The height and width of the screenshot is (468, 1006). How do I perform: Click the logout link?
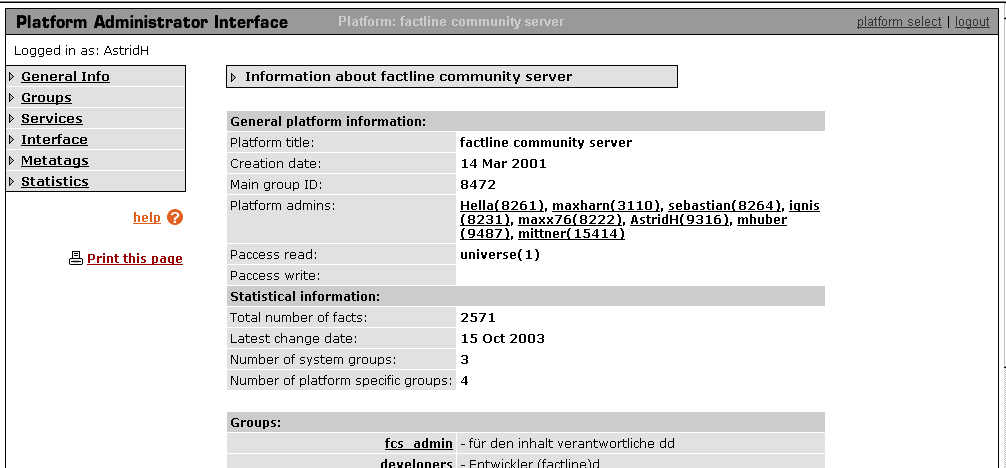coord(972,22)
